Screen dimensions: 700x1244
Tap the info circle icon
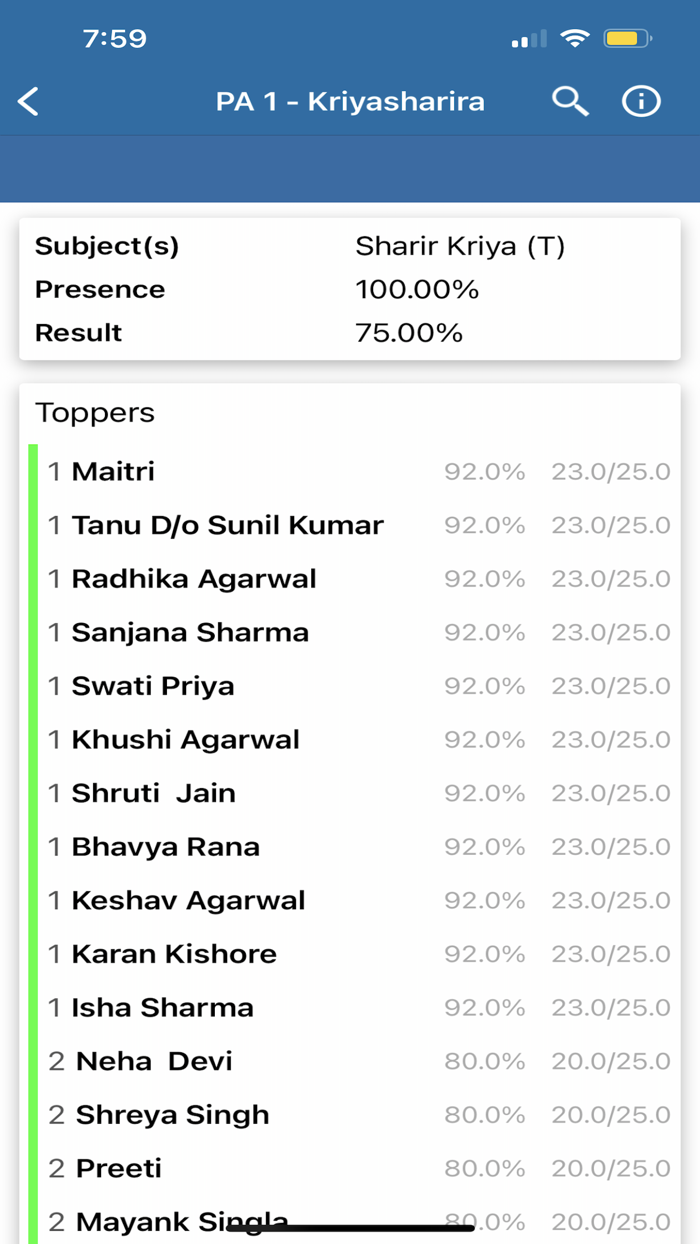tap(641, 101)
